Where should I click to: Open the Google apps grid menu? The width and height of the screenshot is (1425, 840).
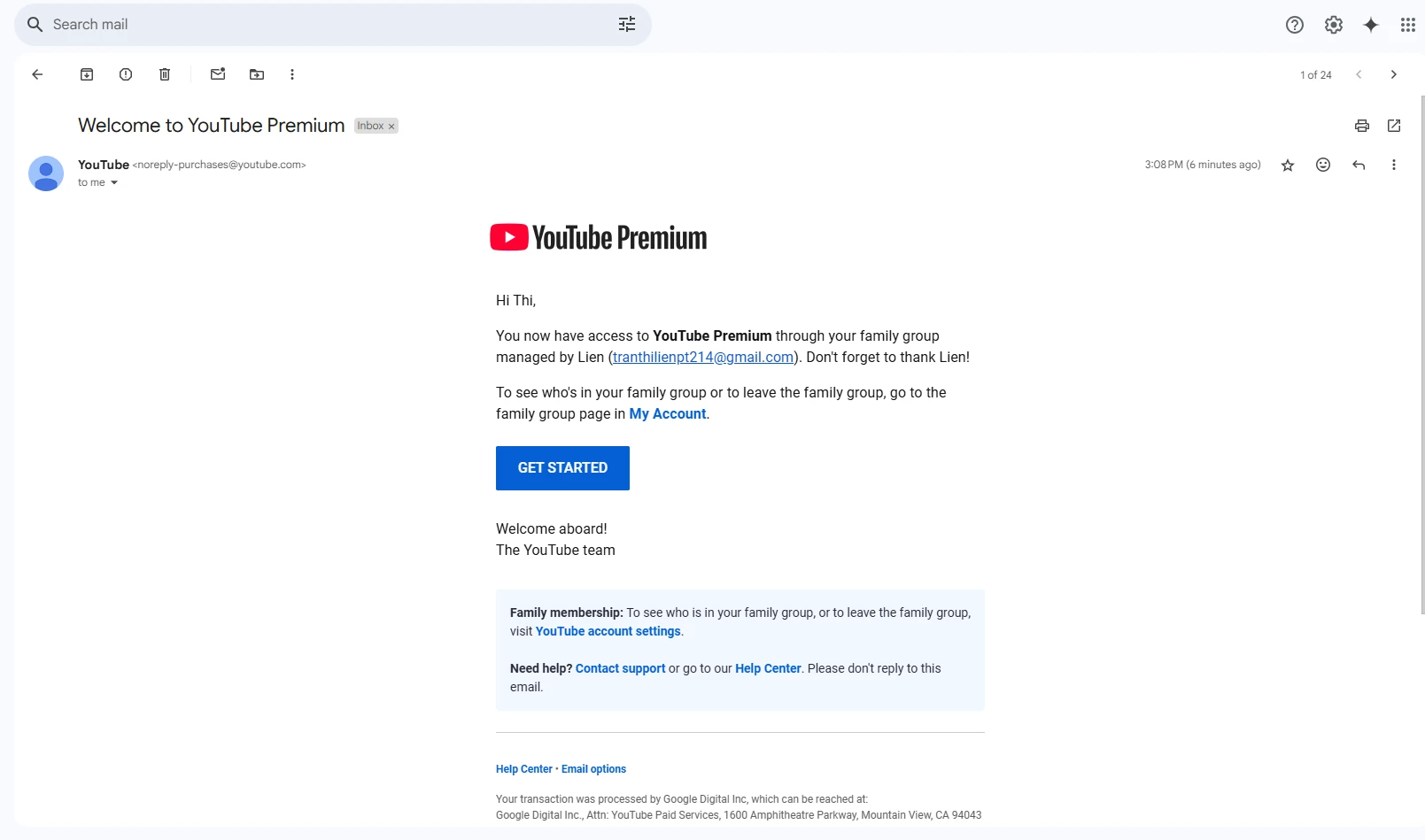tap(1407, 25)
